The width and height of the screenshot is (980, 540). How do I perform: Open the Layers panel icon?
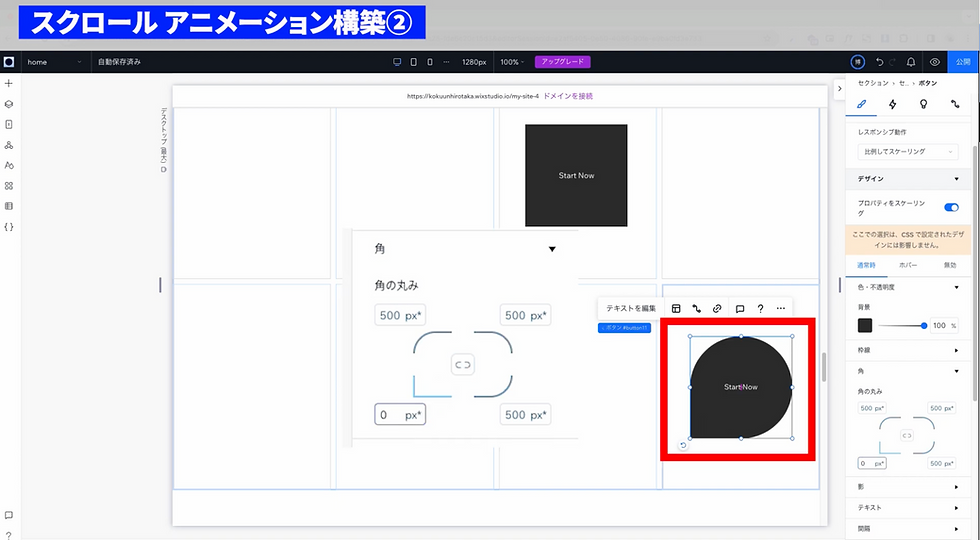9,104
